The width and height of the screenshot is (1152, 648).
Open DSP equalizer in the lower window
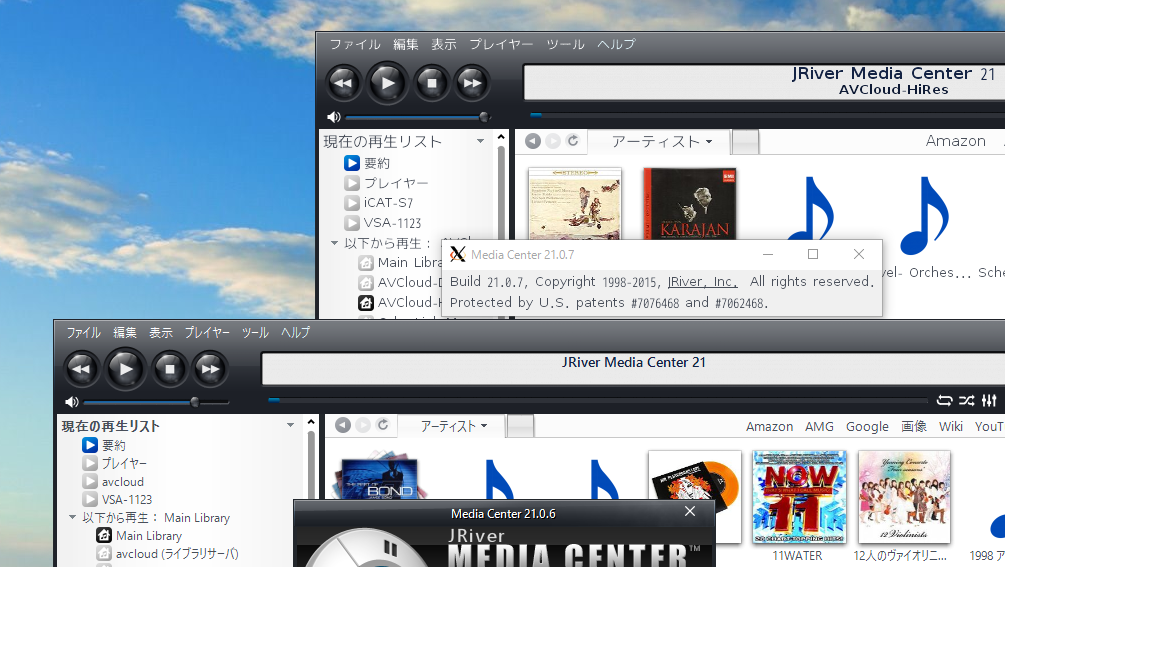990,400
